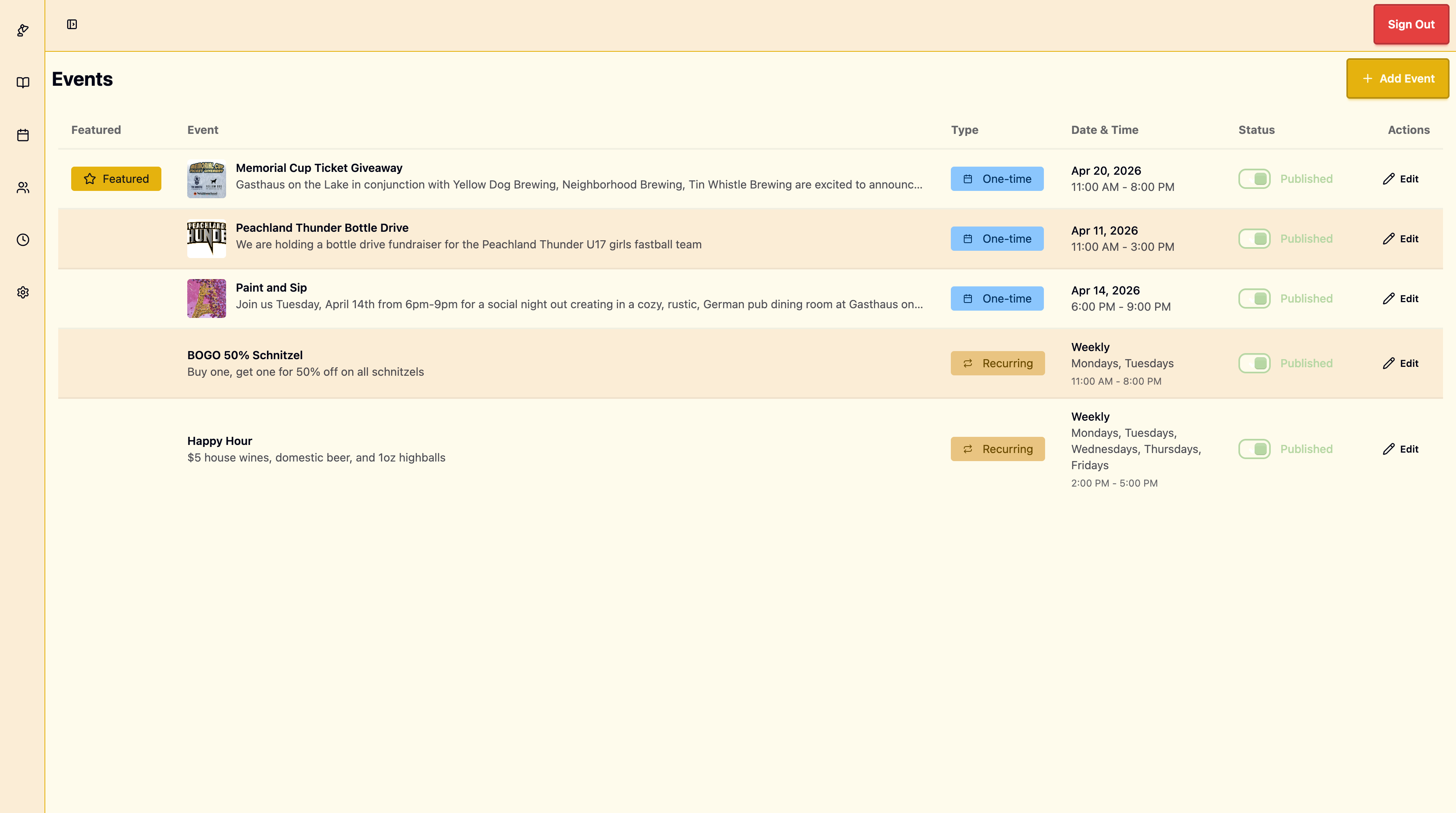This screenshot has width=1456, height=813.
Task: Select the Recurring badge for Happy Hour
Action: pyautogui.click(x=998, y=448)
